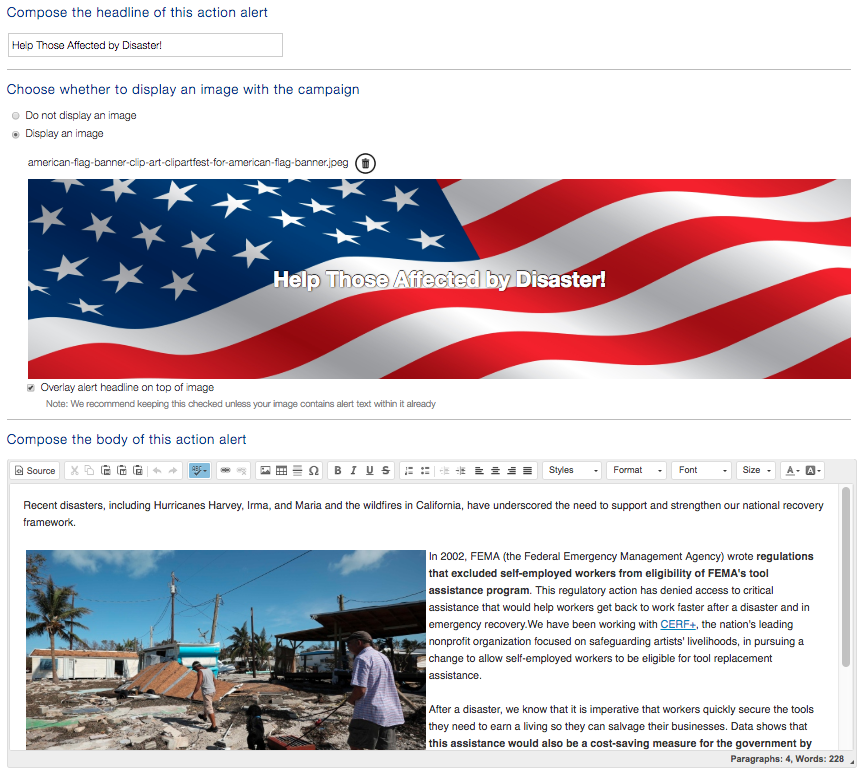Open the Format dropdown
Screen dimensions: 863x774
coord(637,470)
